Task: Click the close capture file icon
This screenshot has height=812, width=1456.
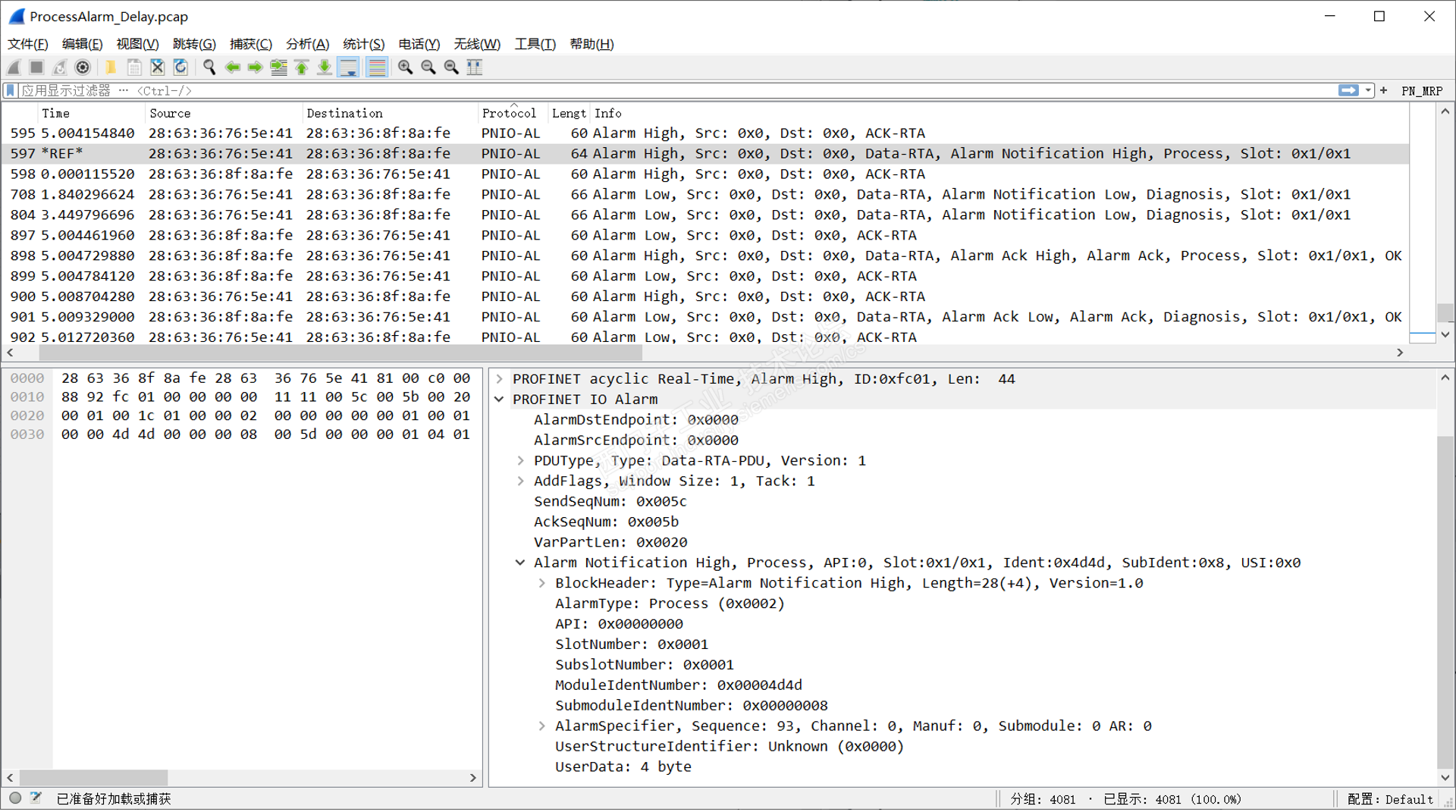Action: (157, 67)
